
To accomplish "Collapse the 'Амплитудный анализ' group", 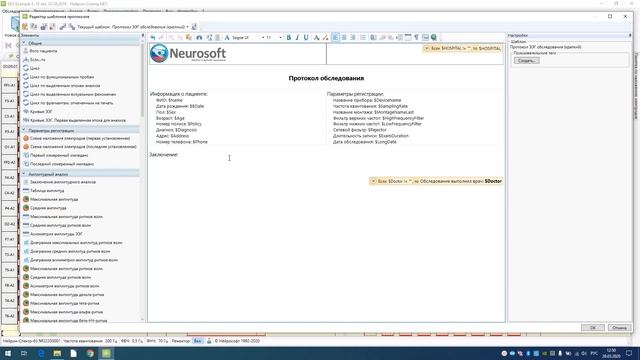I will [24, 174].
